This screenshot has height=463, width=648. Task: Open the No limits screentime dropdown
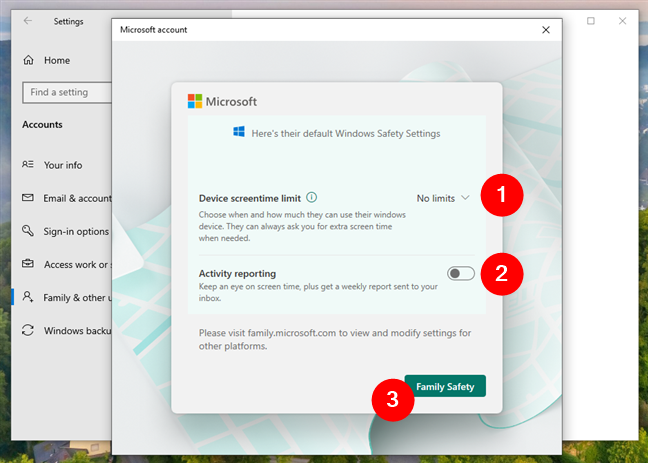coord(443,198)
